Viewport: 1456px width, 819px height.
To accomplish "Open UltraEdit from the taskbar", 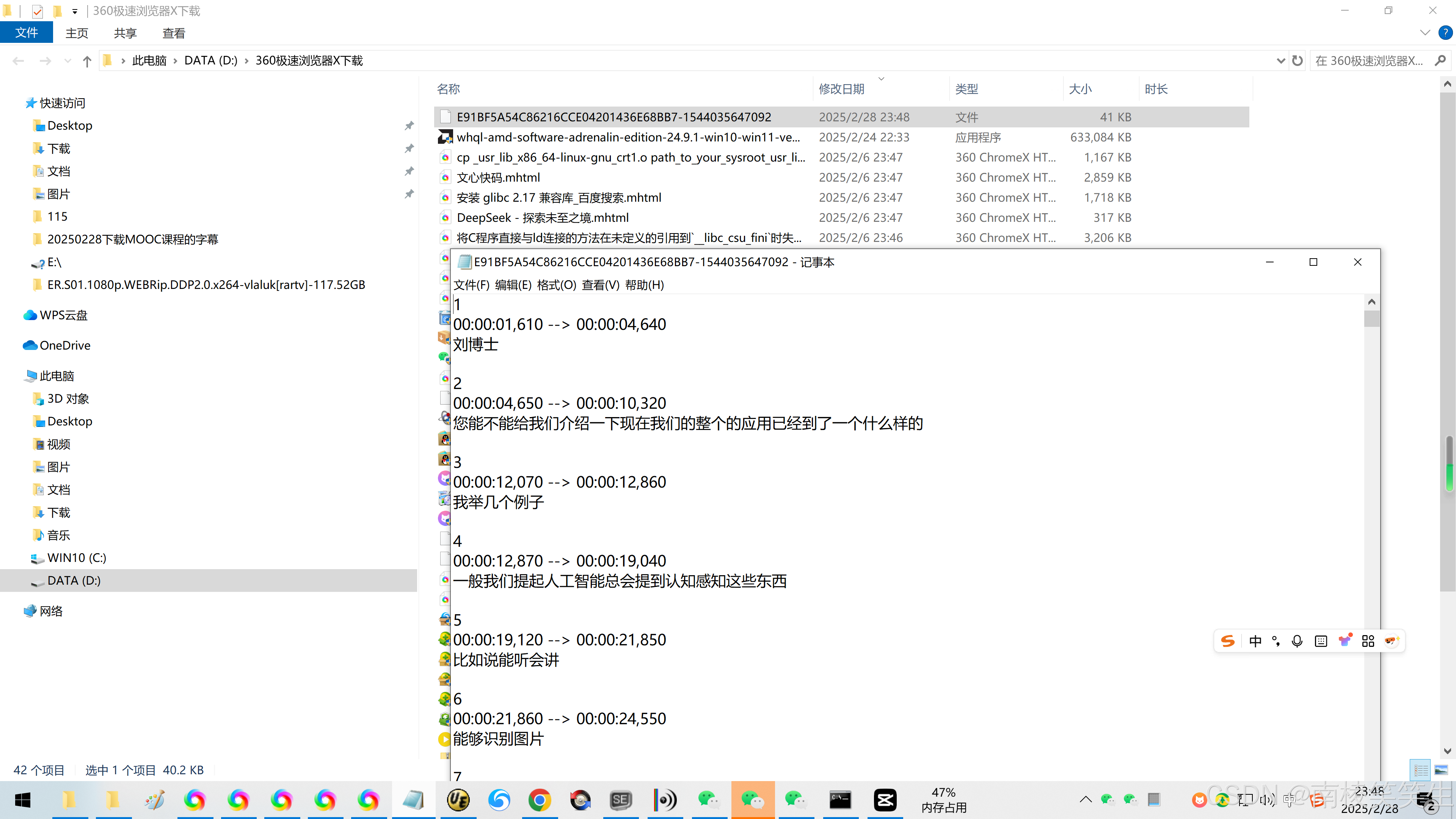I will (458, 800).
